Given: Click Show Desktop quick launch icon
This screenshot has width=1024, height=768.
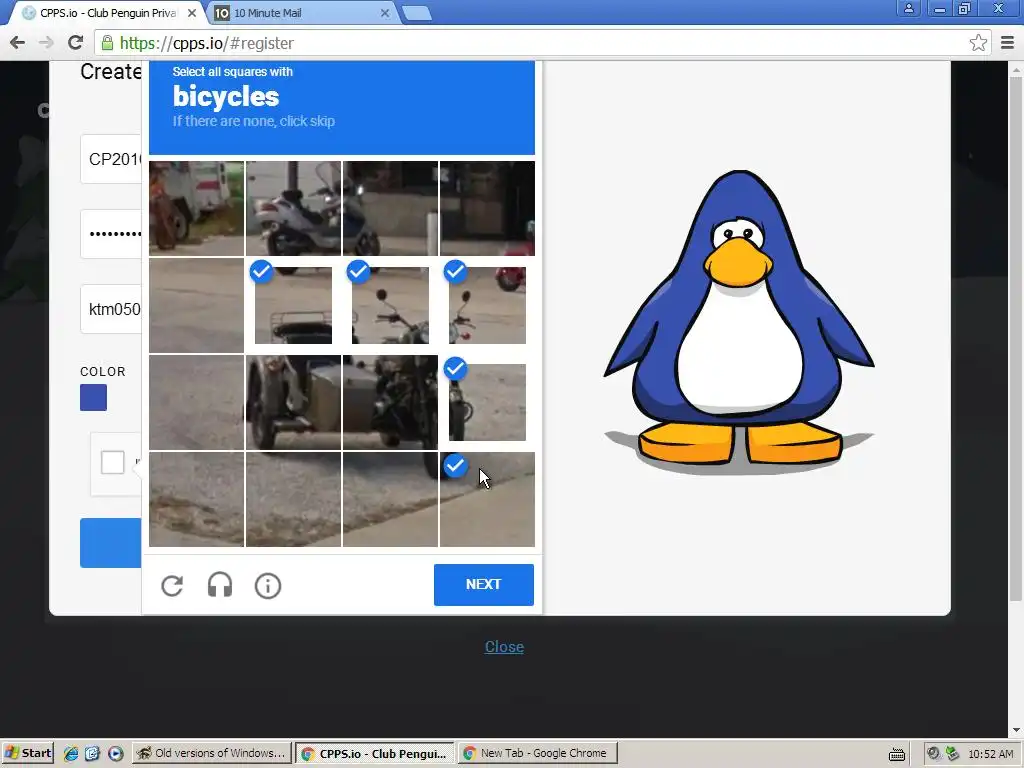Looking at the screenshot, I should click(x=92, y=753).
